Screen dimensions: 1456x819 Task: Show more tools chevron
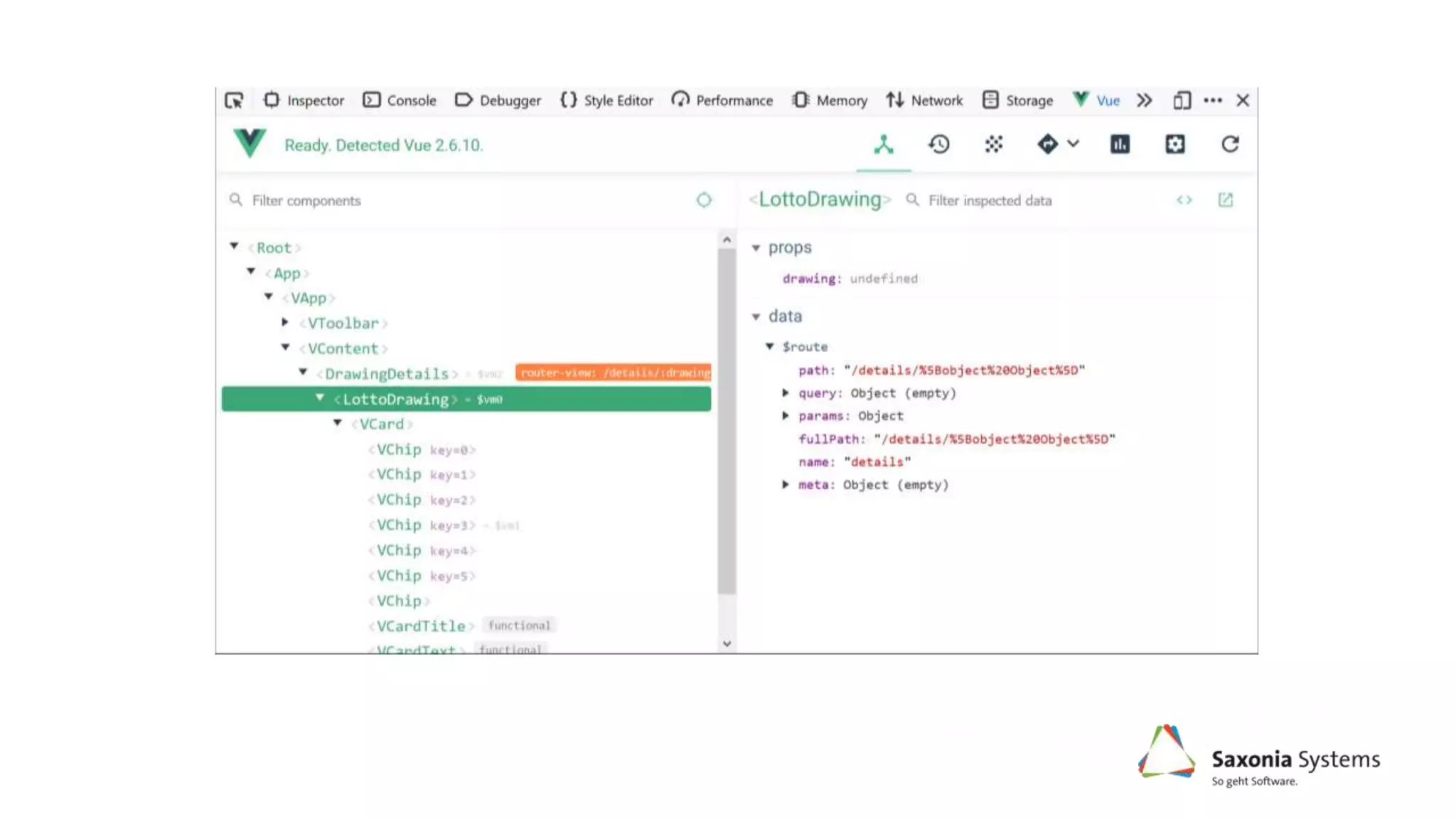tap(1144, 100)
